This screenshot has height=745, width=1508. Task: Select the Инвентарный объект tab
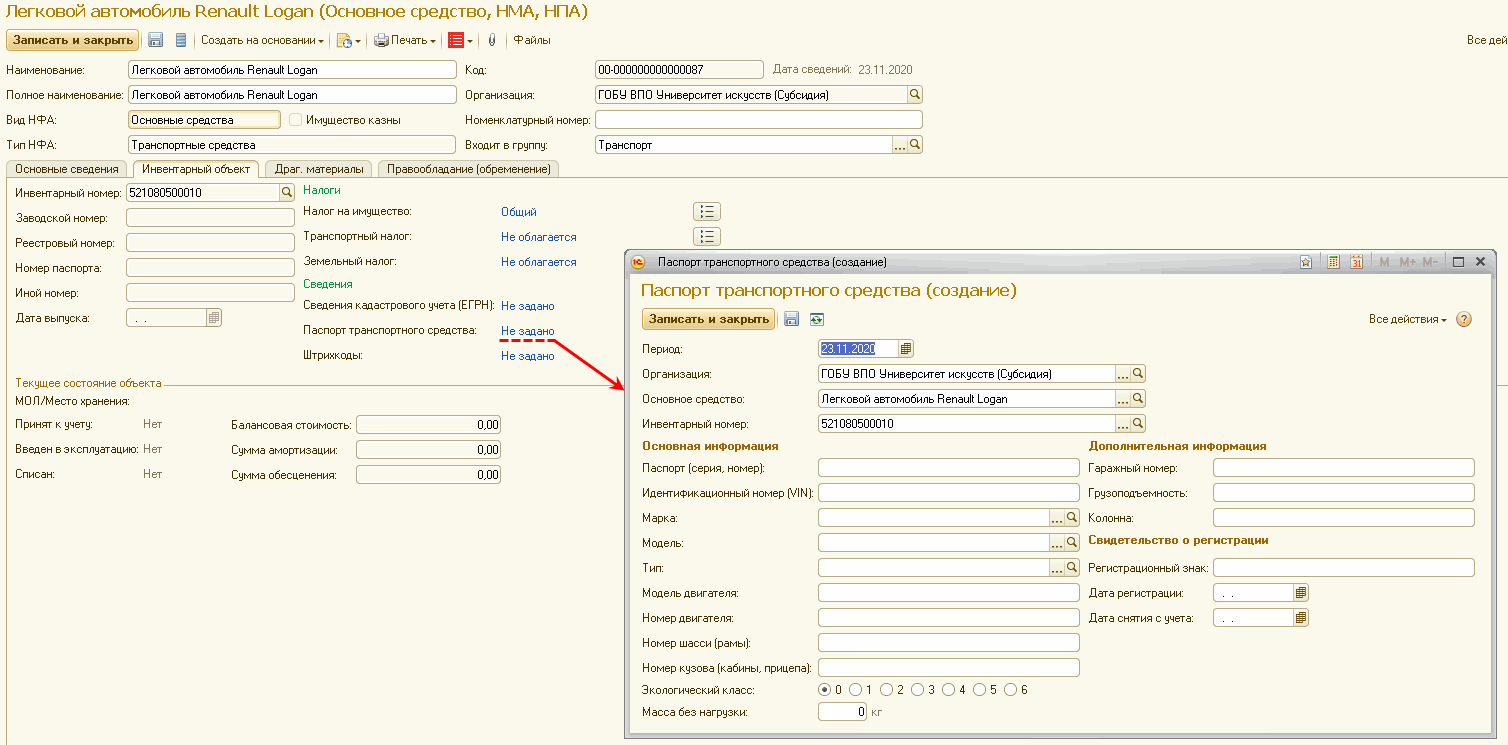196,169
